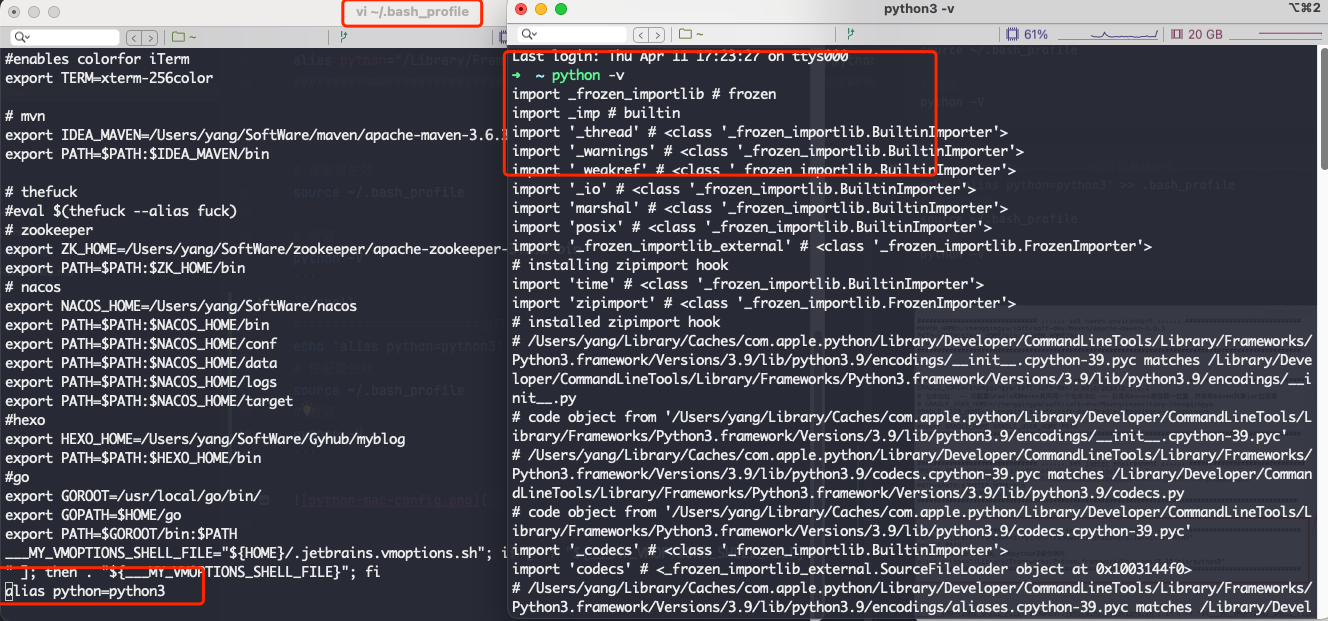Click git branch icon in python3 window toolbar
1328x621 pixels.
coord(852,35)
